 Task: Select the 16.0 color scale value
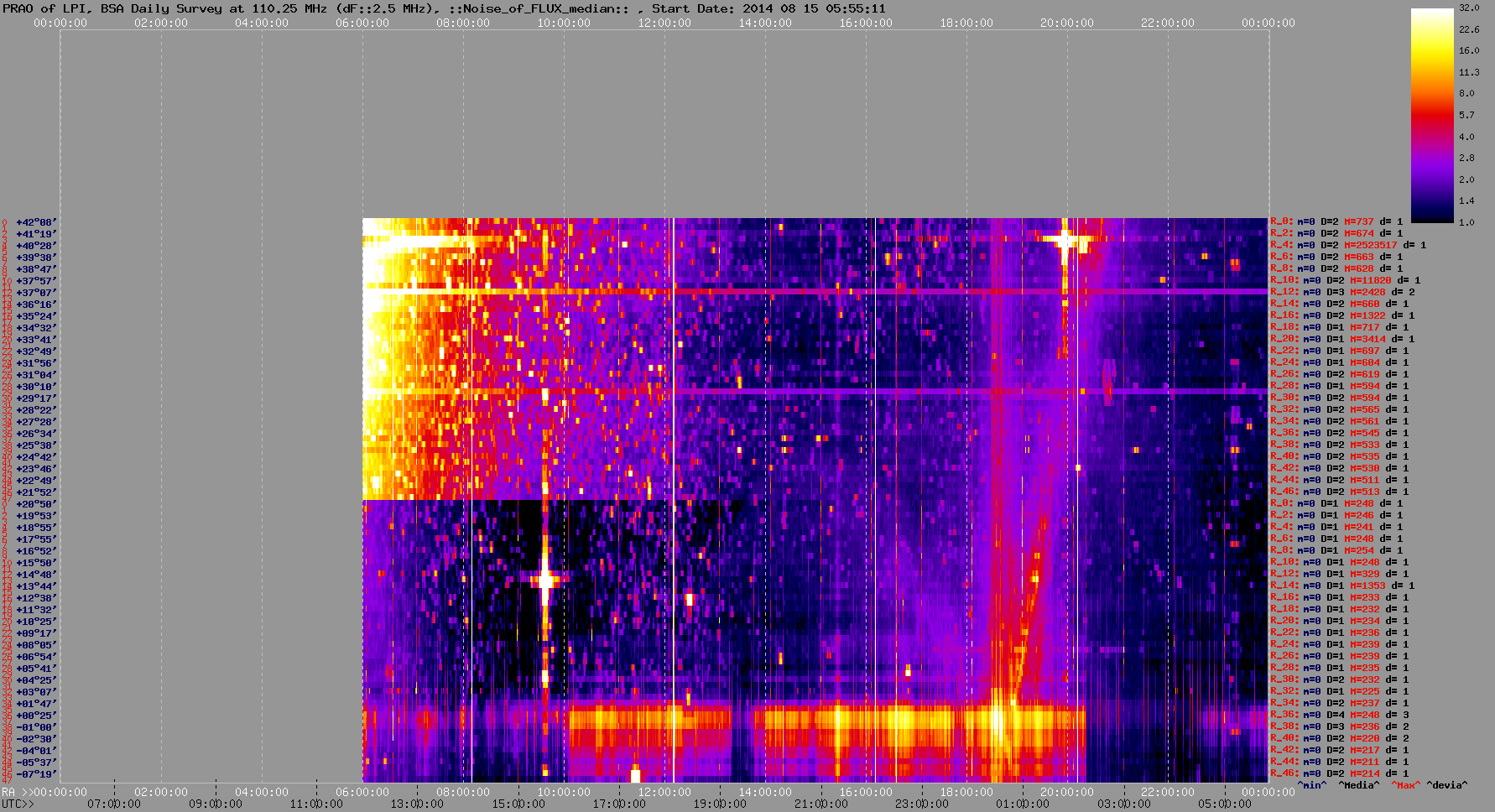pyautogui.click(x=1469, y=50)
